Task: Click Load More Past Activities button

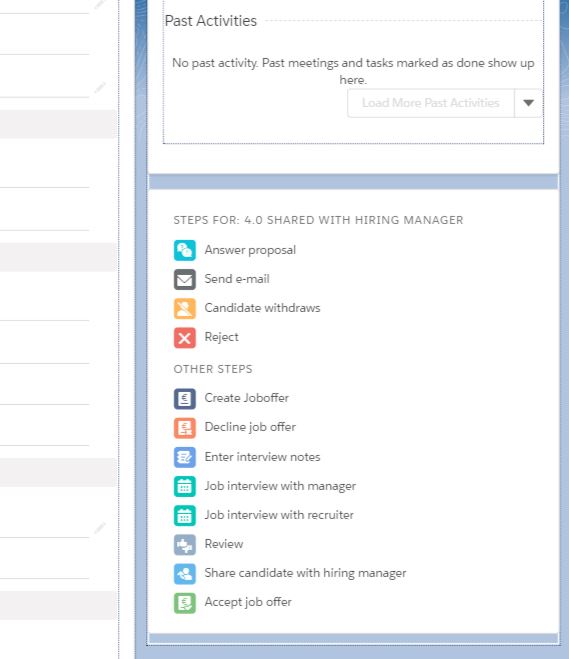Action: tap(431, 103)
